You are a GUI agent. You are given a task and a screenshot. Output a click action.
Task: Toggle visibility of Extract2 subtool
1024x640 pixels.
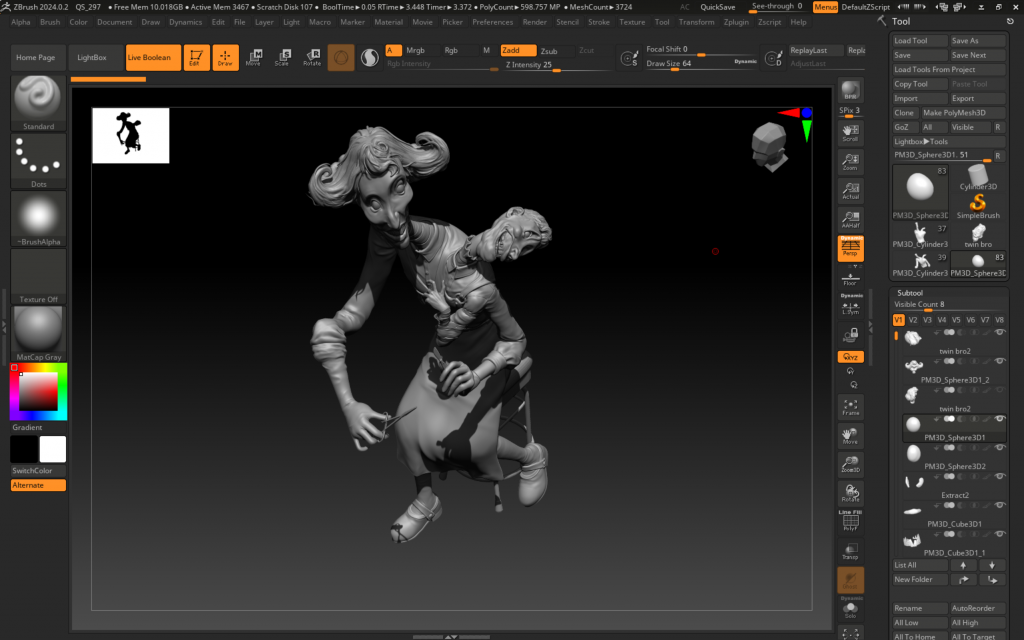pos(999,476)
